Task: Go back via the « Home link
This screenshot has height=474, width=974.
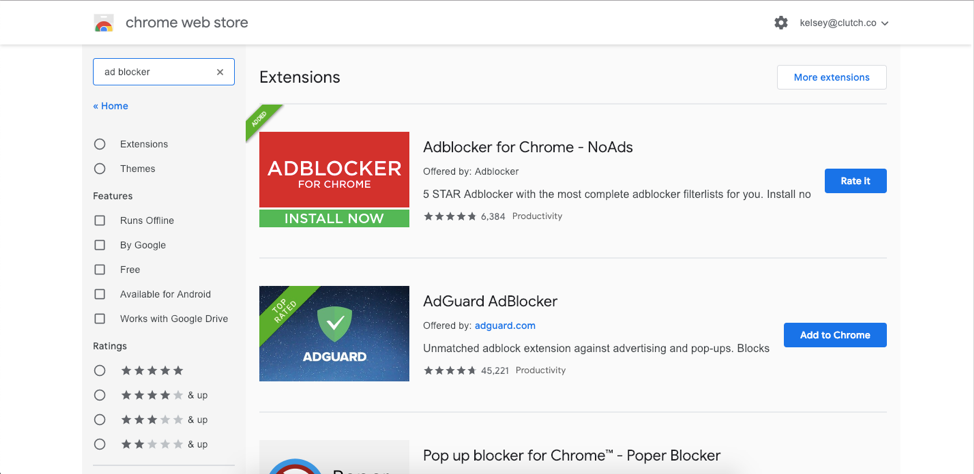Action: click(x=111, y=106)
